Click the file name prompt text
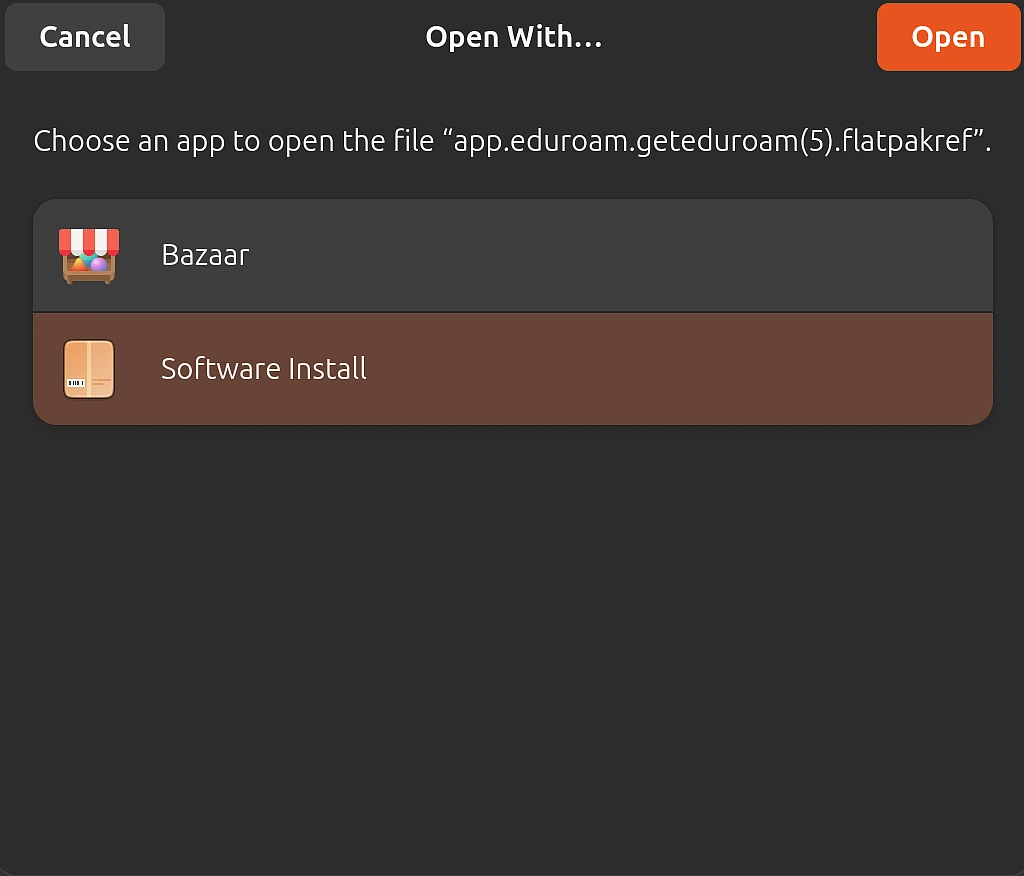The width and height of the screenshot is (1024, 876). tap(513, 142)
